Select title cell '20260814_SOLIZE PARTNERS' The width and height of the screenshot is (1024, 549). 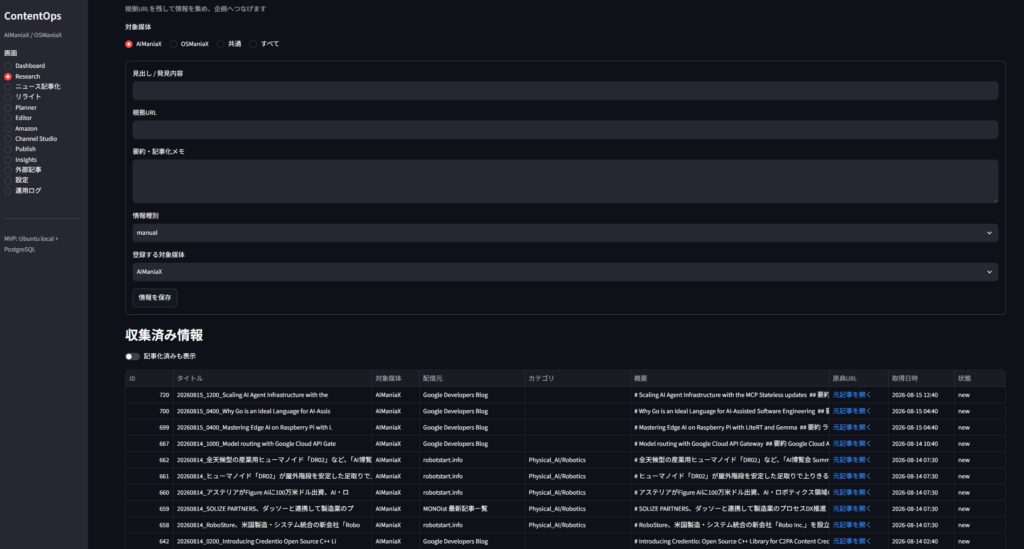coord(272,509)
